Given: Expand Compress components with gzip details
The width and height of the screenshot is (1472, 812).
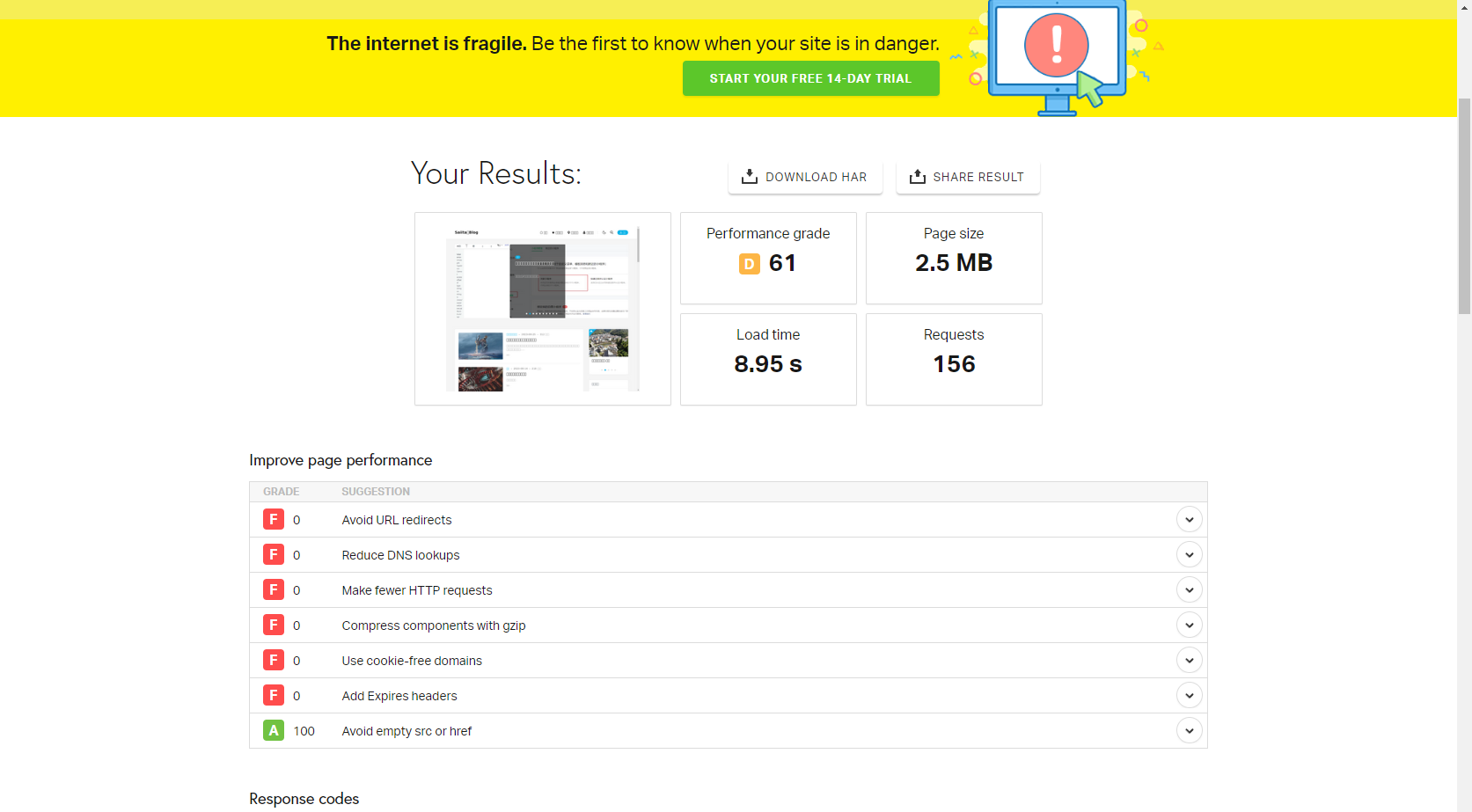Looking at the screenshot, I should (x=1189, y=625).
